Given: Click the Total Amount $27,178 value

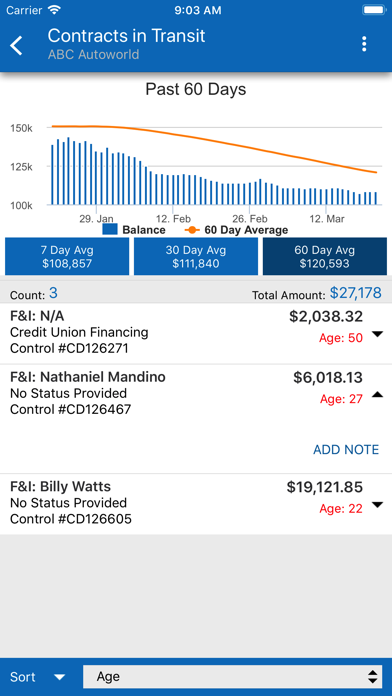Looking at the screenshot, I should (356, 293).
